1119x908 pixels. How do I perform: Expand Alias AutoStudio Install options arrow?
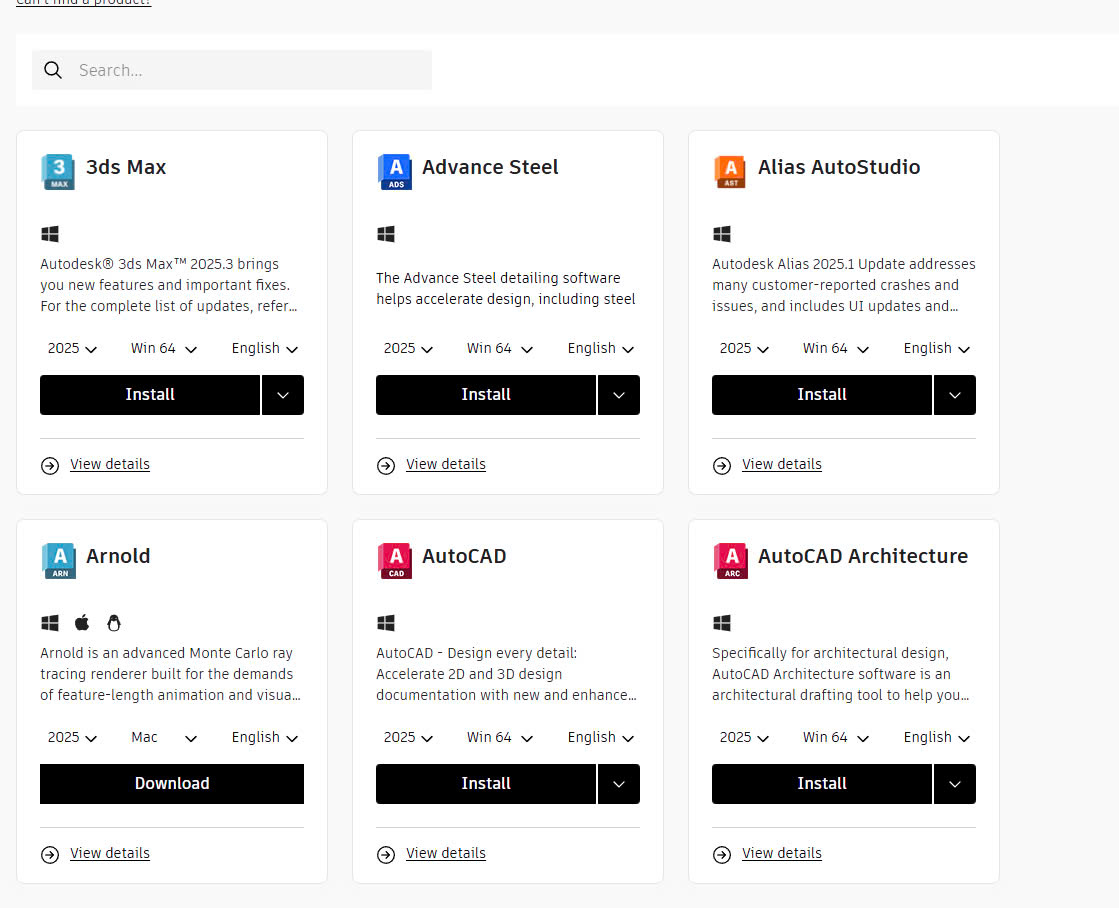pos(955,395)
